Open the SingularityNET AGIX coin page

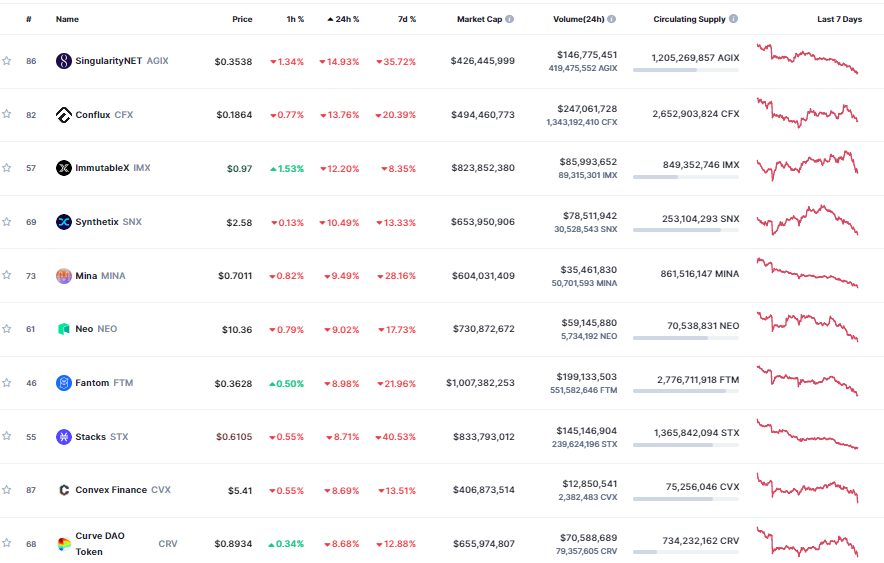pos(122,61)
